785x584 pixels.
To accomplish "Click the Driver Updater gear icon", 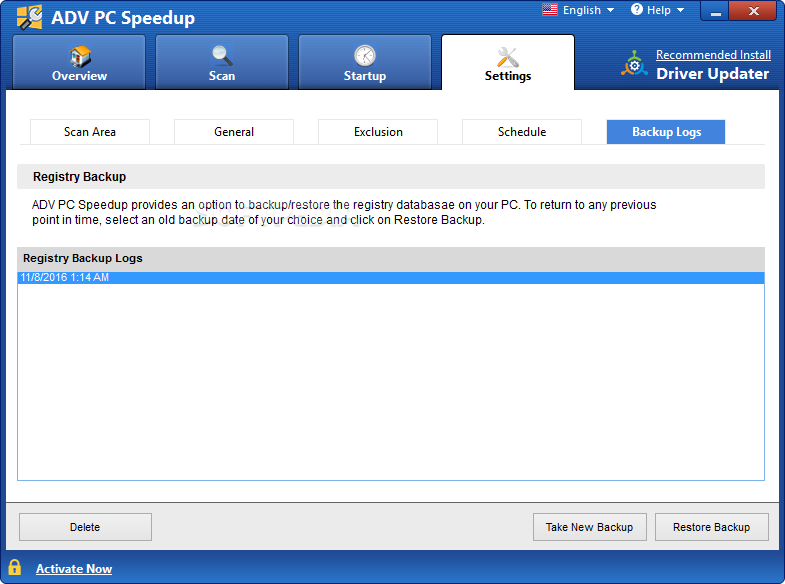I will (x=634, y=64).
